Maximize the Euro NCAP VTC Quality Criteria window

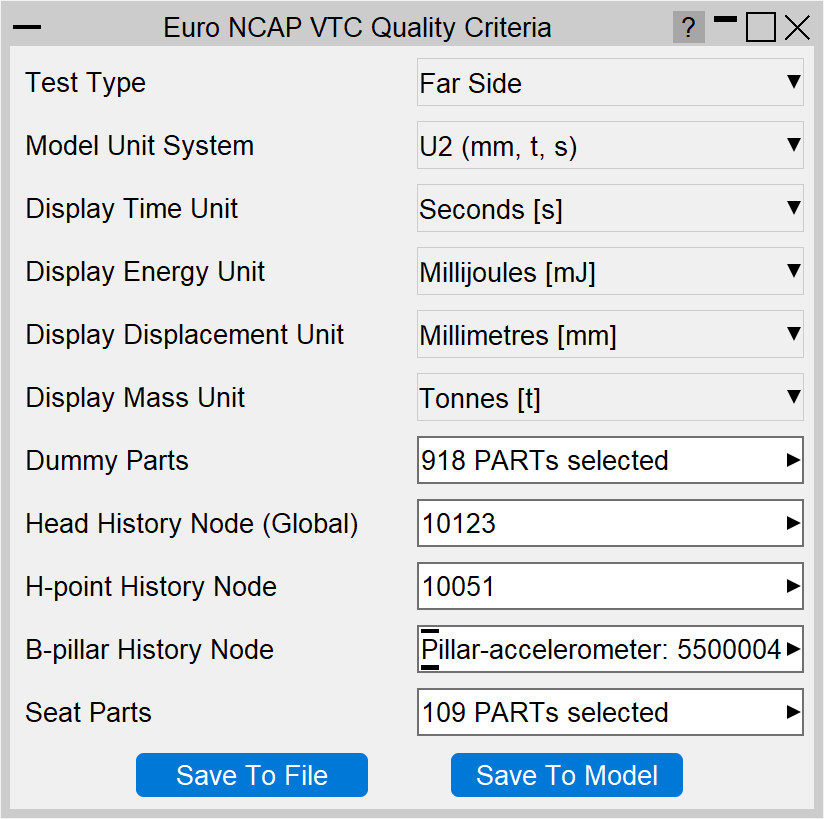click(760, 27)
